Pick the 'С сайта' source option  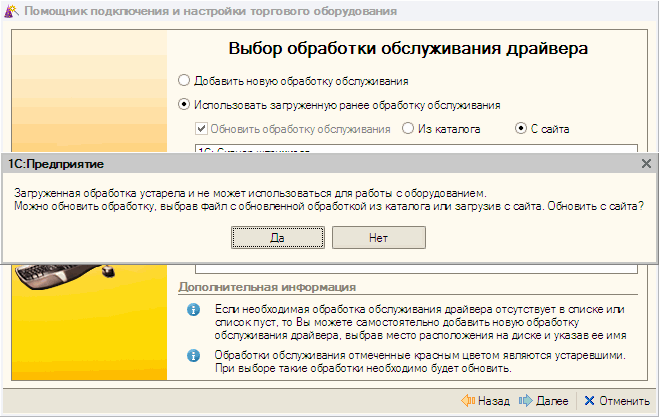pos(520,128)
